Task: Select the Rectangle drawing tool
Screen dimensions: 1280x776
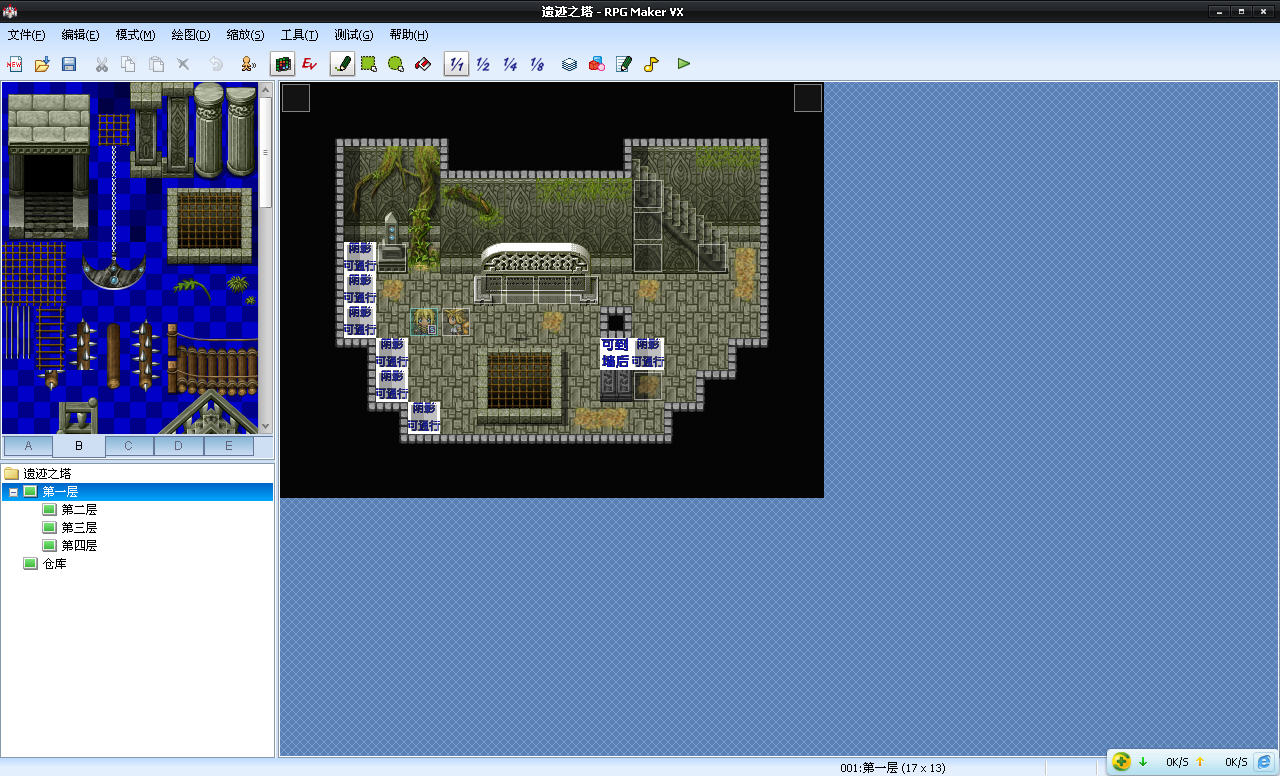Action: coord(369,64)
